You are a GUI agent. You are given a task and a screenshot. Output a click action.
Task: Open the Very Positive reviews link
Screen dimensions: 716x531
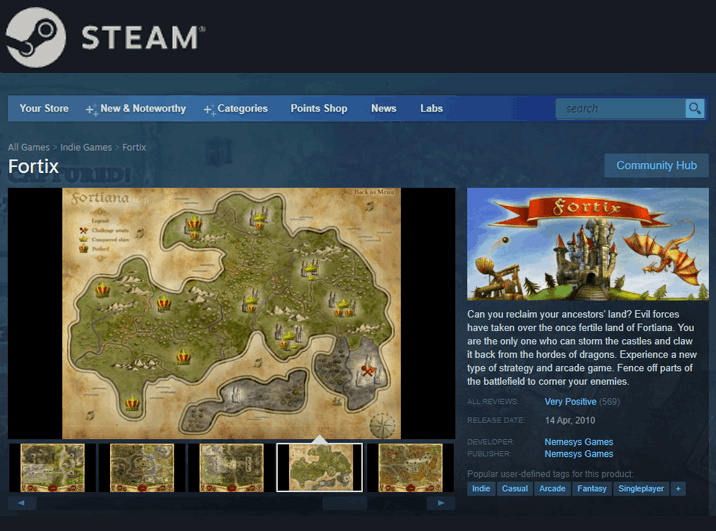(570, 401)
